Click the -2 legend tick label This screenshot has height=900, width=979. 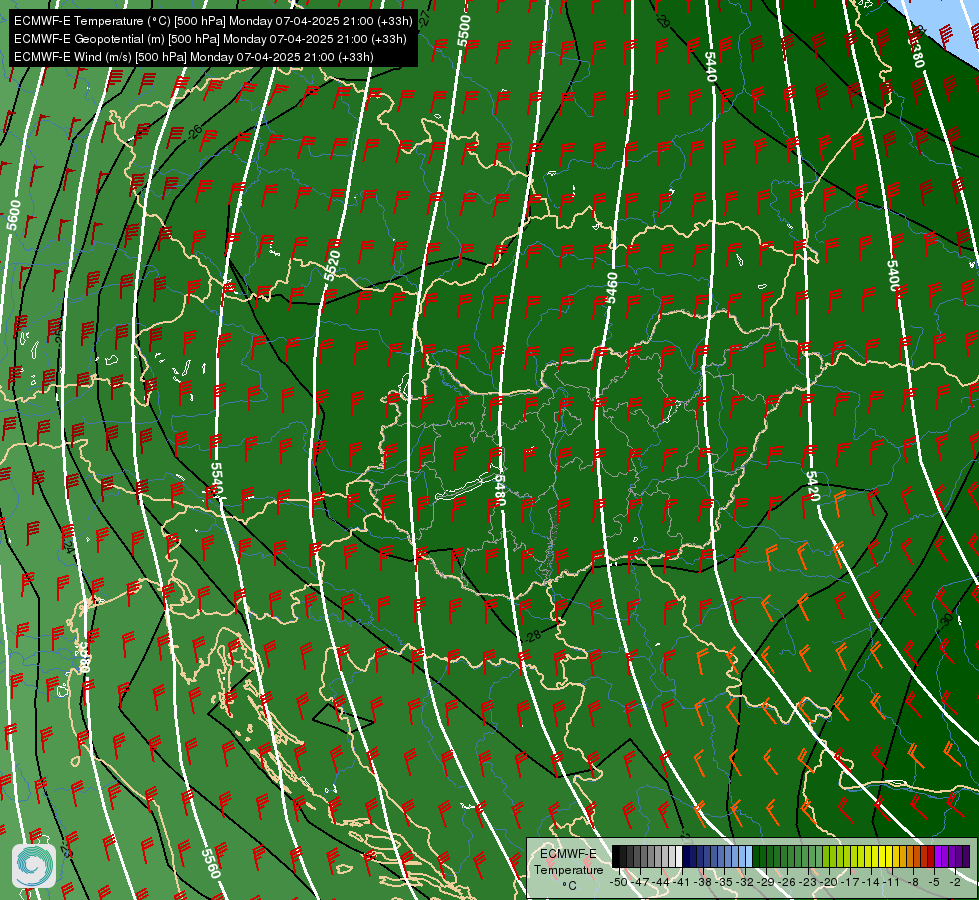(955, 882)
